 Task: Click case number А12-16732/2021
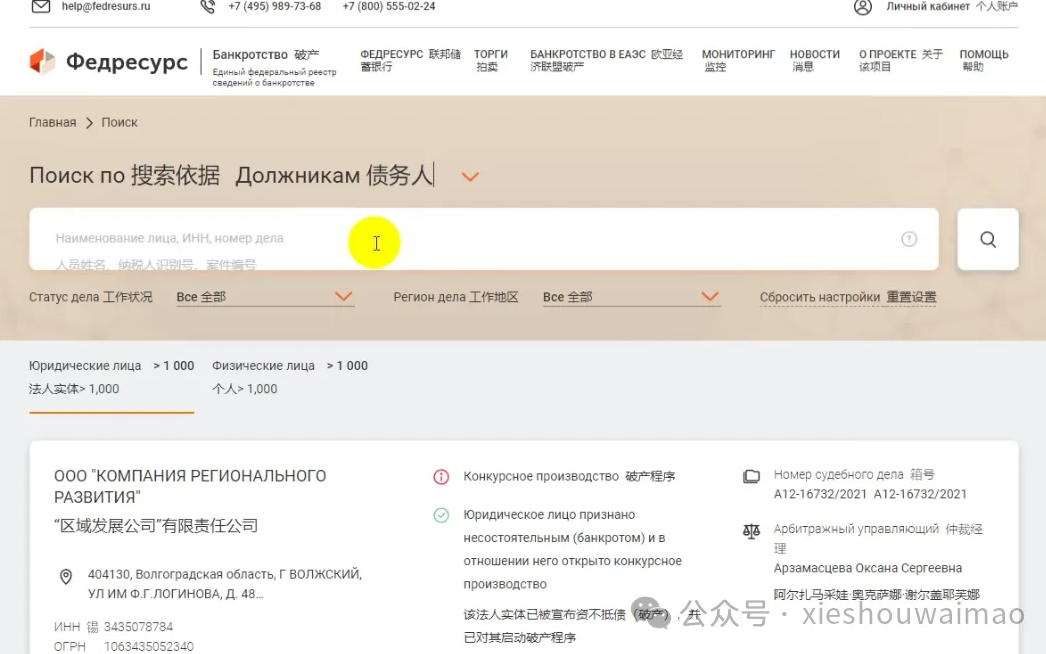click(820, 495)
